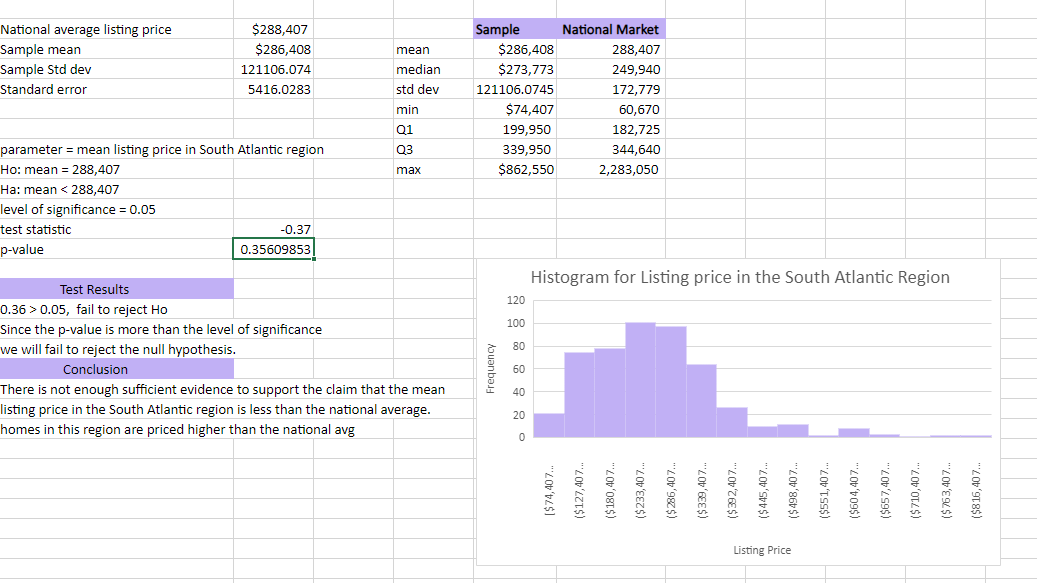The image size is (1037, 583).
Task: Select the 'test statistic' label cell
Action: coord(116,229)
